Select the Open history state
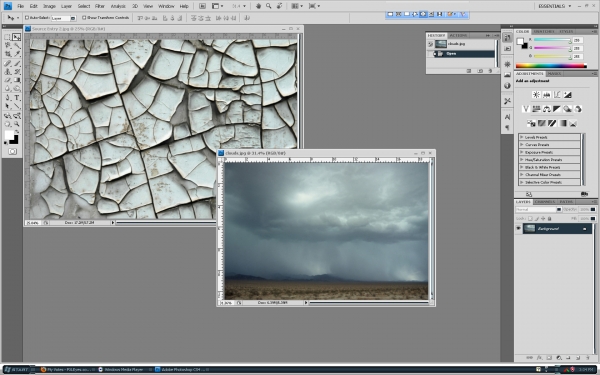 click(463, 54)
